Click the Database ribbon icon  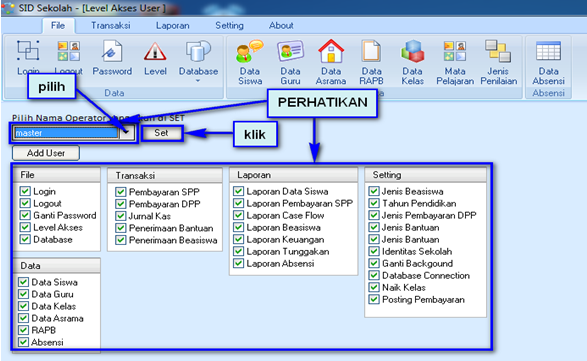pyautogui.click(x=198, y=51)
